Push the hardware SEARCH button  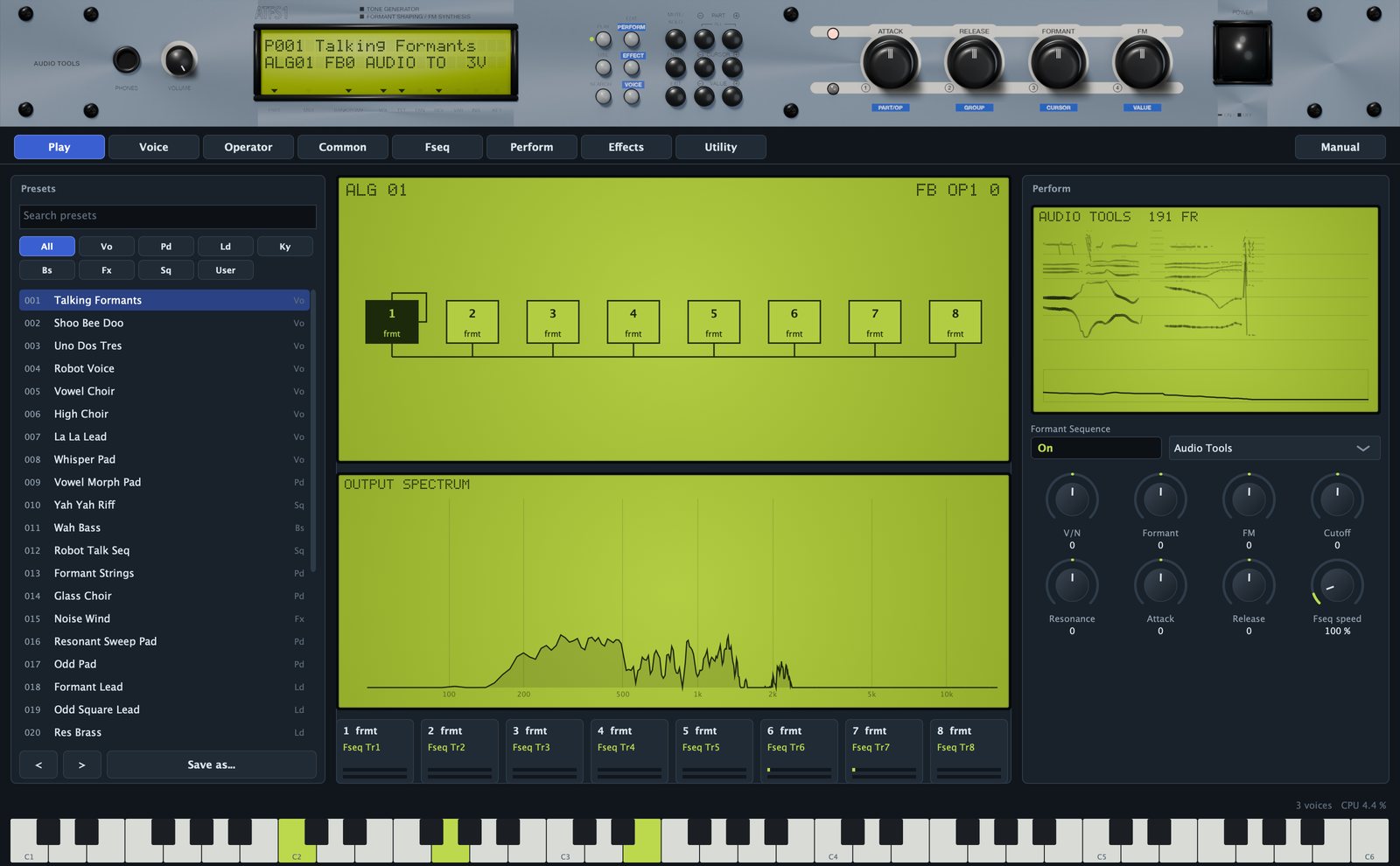[x=603, y=97]
